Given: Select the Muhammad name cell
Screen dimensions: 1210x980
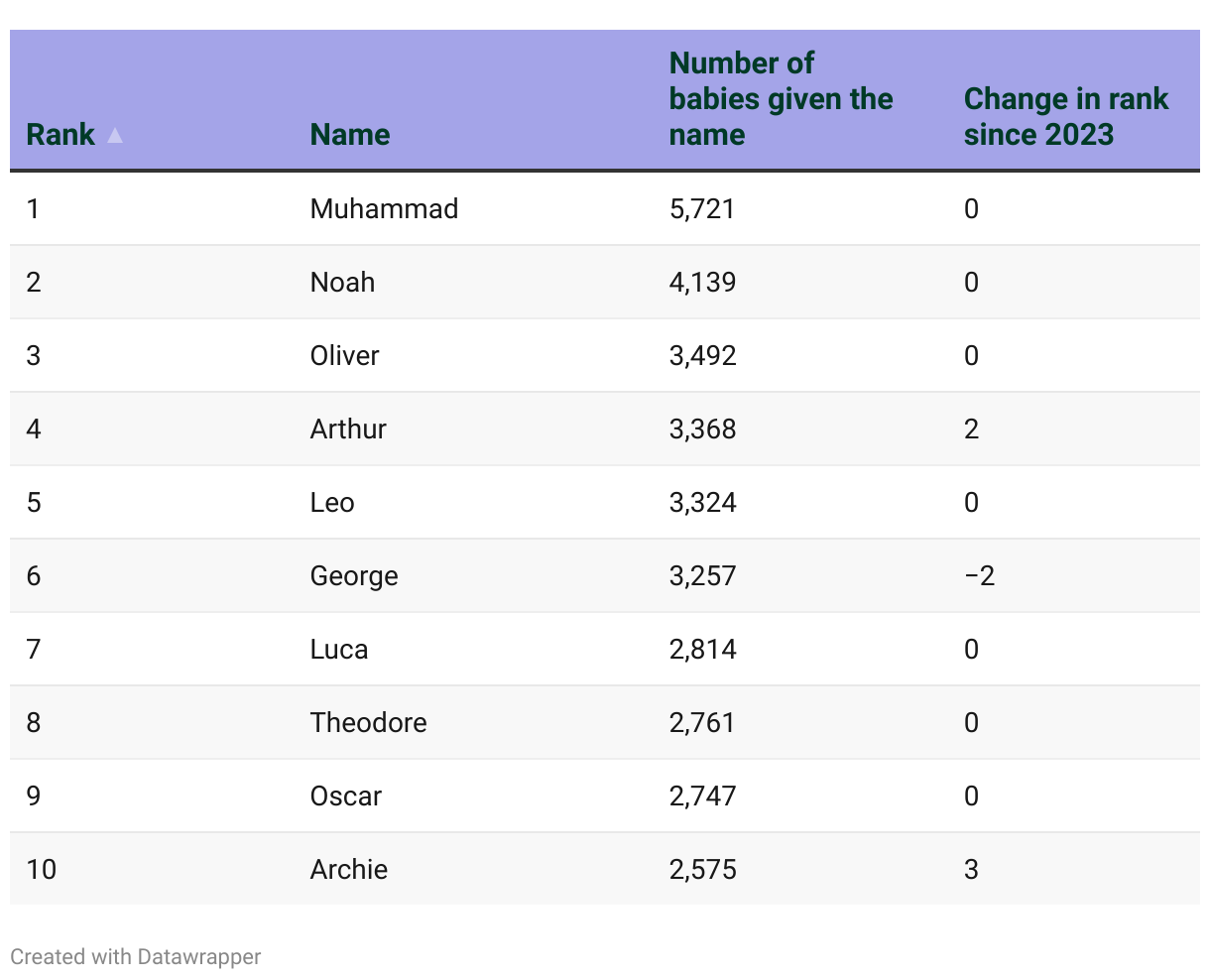Looking at the screenshot, I should click(x=384, y=209).
